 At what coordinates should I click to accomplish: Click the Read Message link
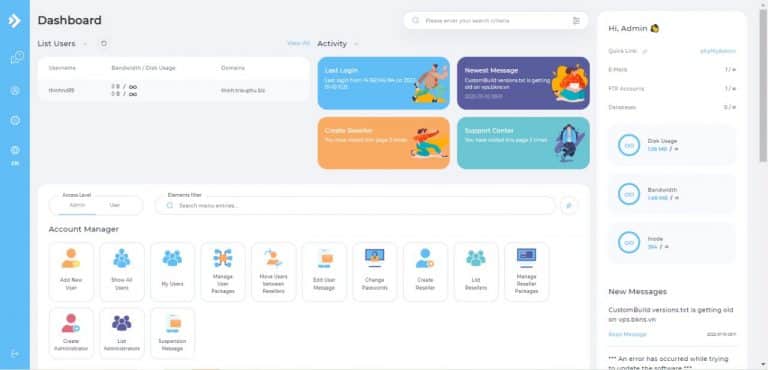pos(627,334)
